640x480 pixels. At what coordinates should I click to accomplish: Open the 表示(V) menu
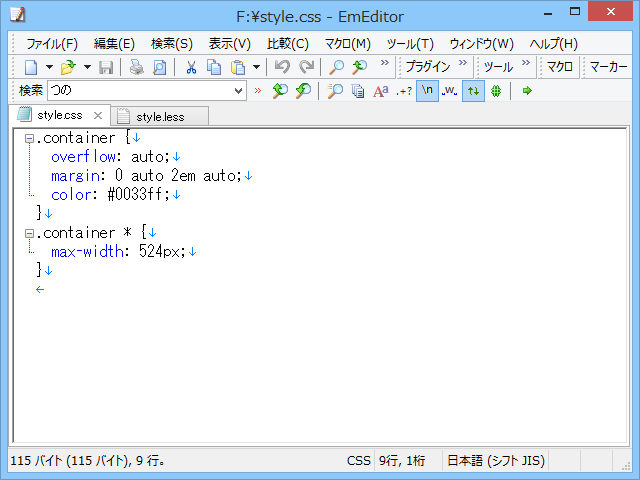(x=229, y=44)
